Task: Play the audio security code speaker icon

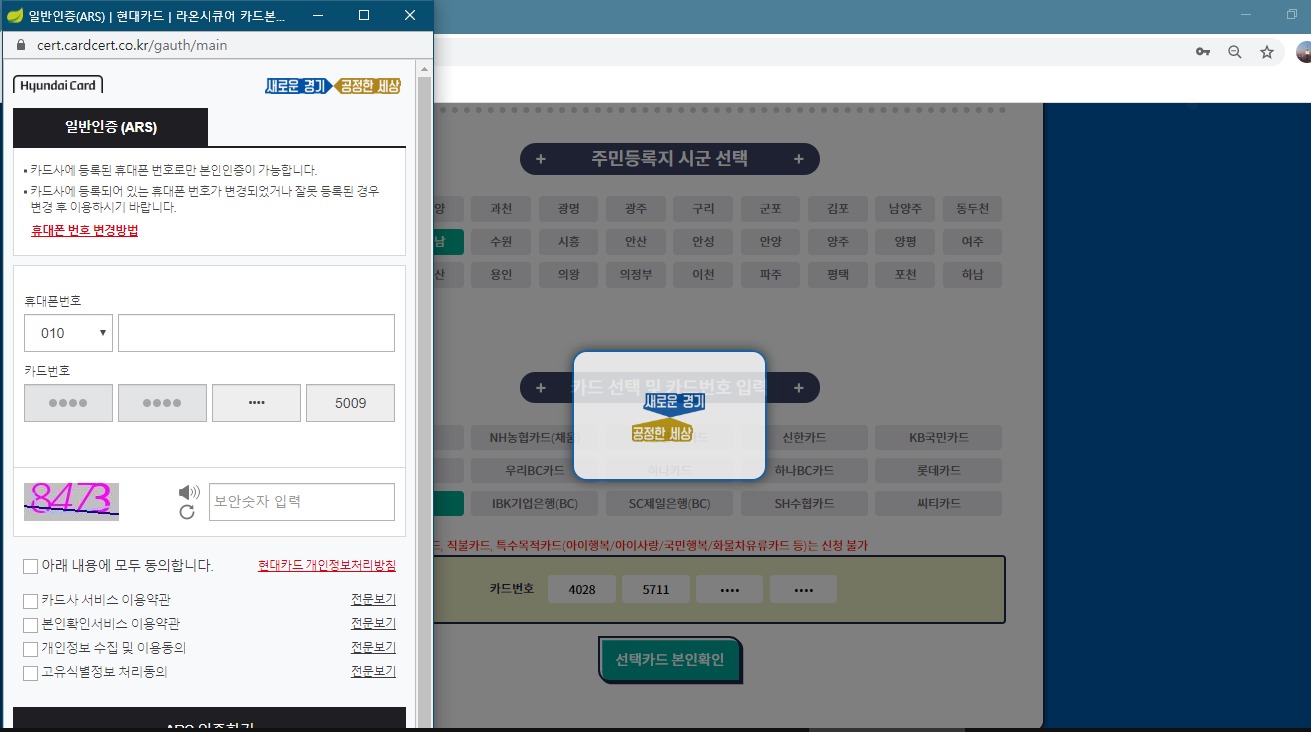Action: pos(188,492)
